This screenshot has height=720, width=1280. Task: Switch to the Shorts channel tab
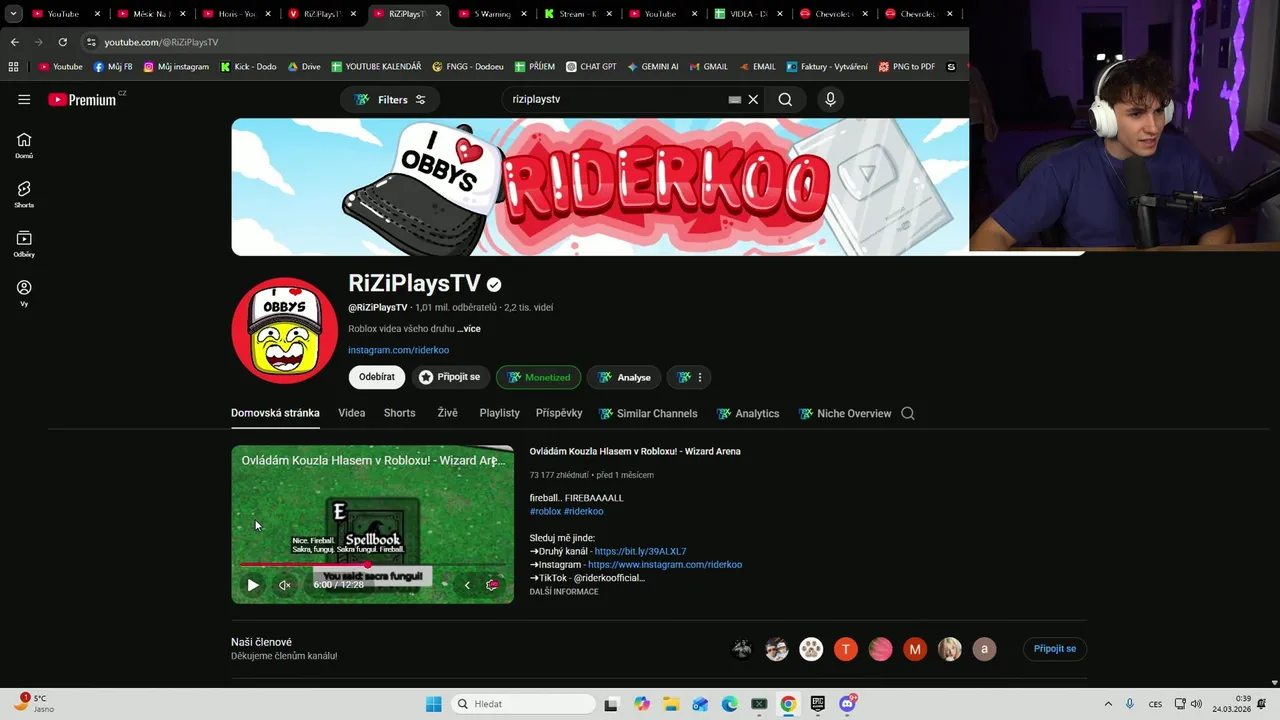click(x=399, y=413)
